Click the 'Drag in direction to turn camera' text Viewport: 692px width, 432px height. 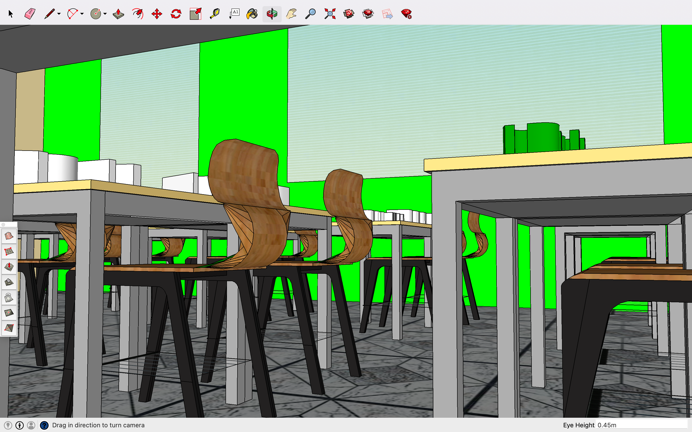(98, 425)
